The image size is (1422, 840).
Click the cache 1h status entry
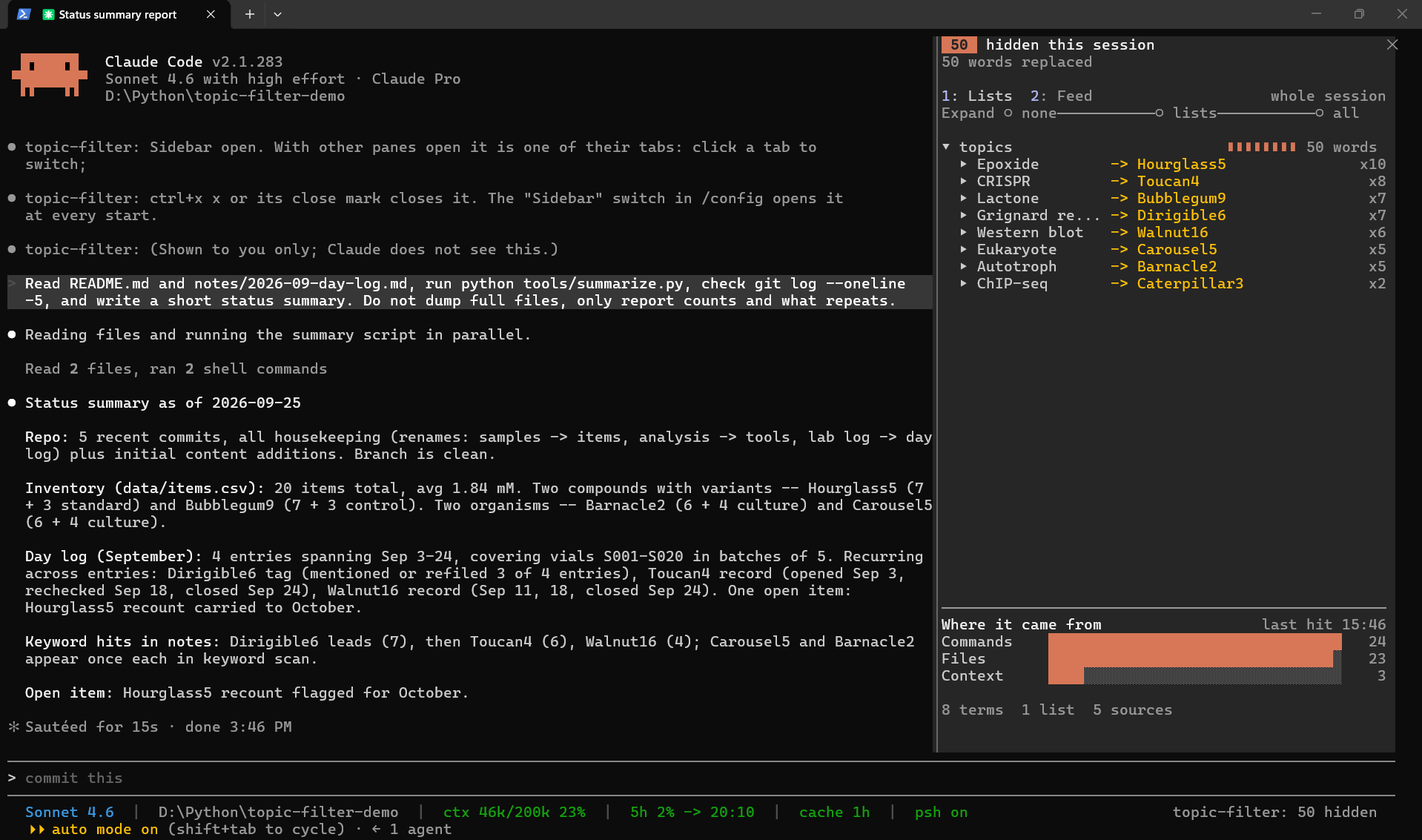[834, 812]
